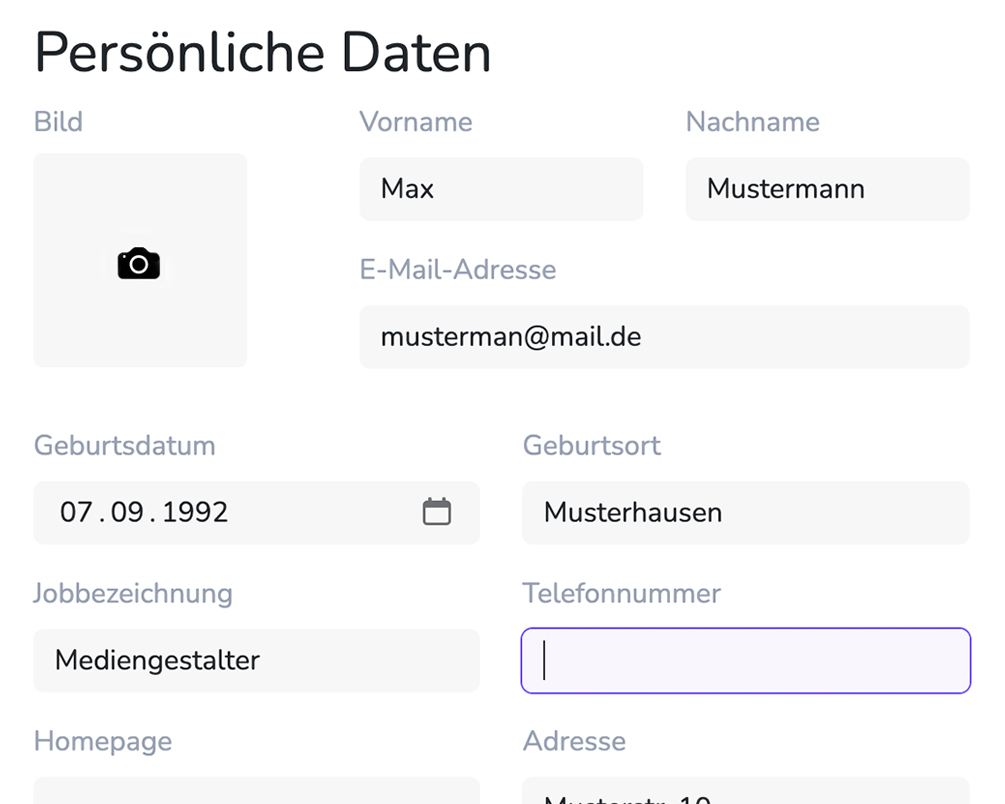Viewport: 1005px width, 804px height.
Task: Click the Homepage label
Action: tap(102, 741)
